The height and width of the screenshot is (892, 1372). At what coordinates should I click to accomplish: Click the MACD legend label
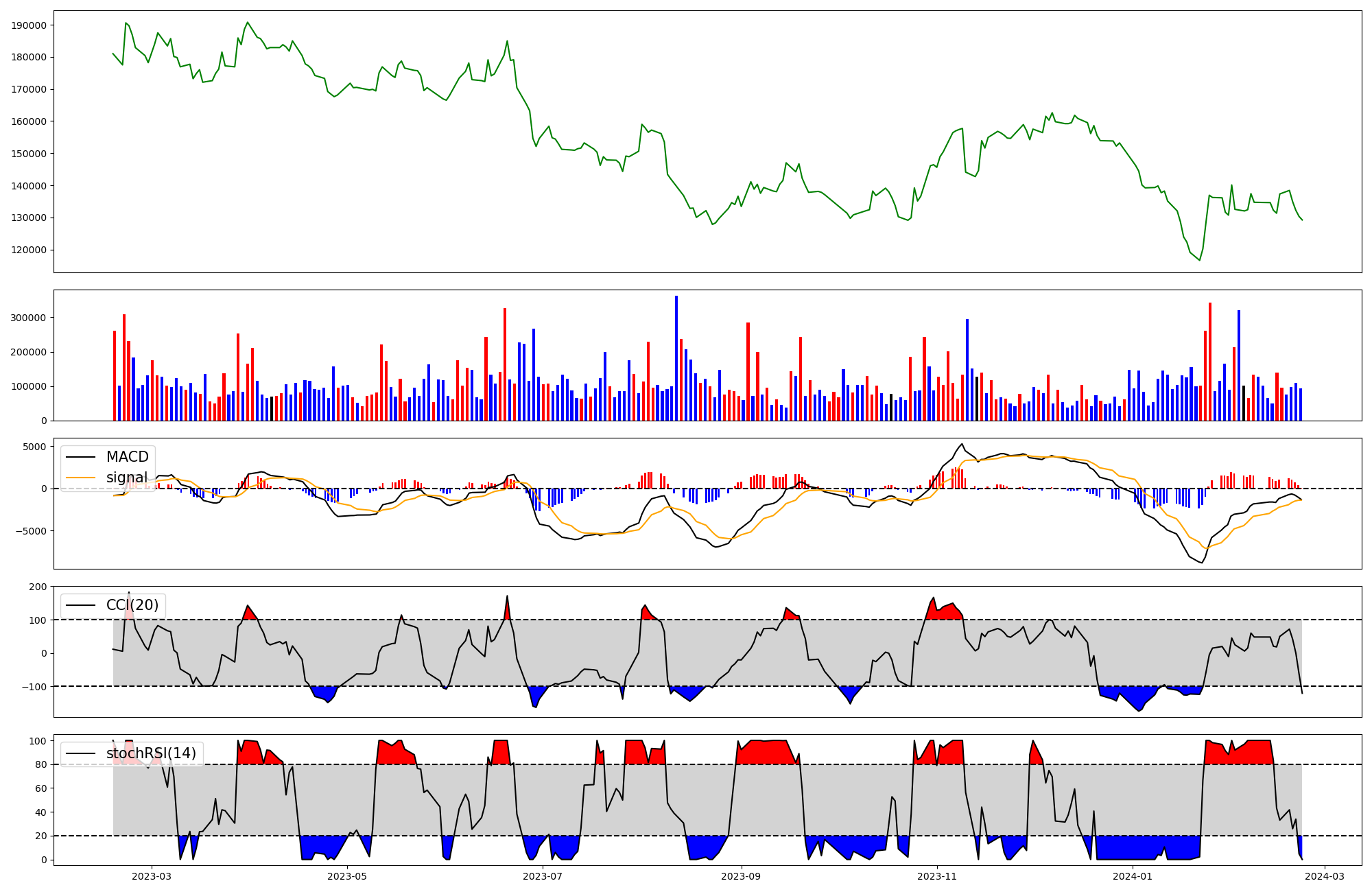pyautogui.click(x=127, y=457)
